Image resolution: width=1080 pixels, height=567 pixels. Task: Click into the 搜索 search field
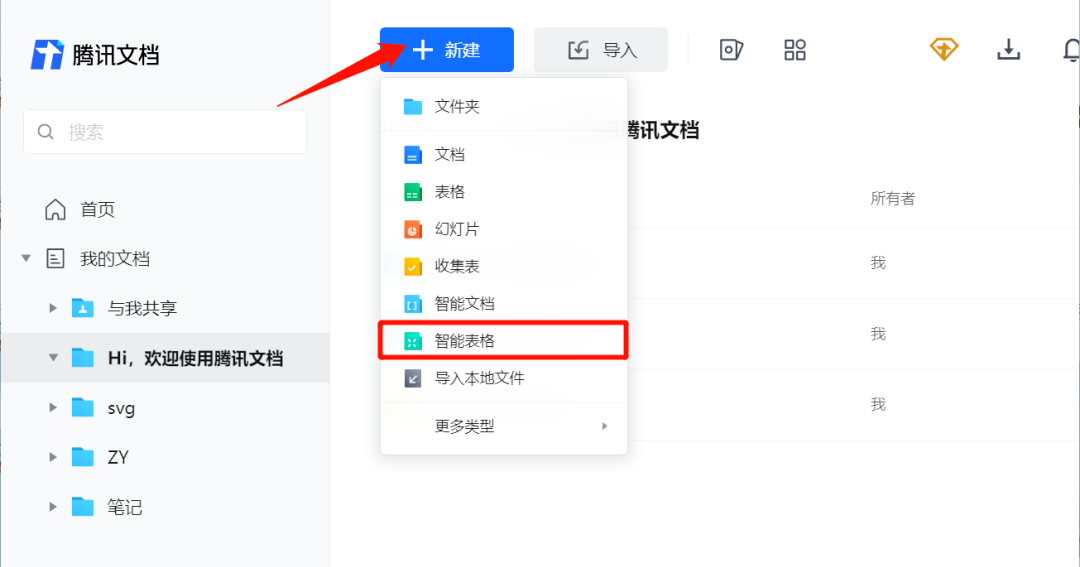pos(165,132)
